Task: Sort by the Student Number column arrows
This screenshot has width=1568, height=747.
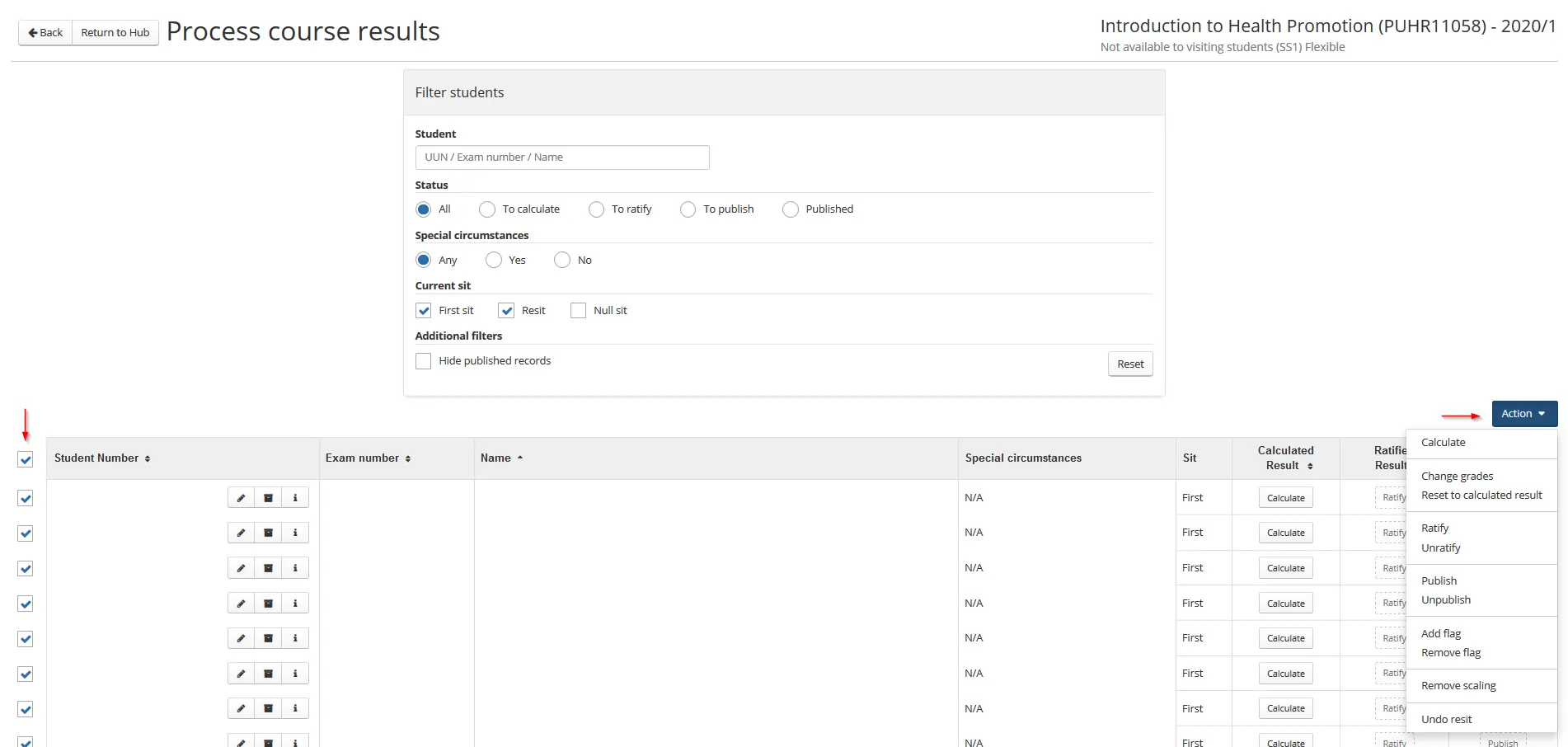Action: [x=148, y=459]
